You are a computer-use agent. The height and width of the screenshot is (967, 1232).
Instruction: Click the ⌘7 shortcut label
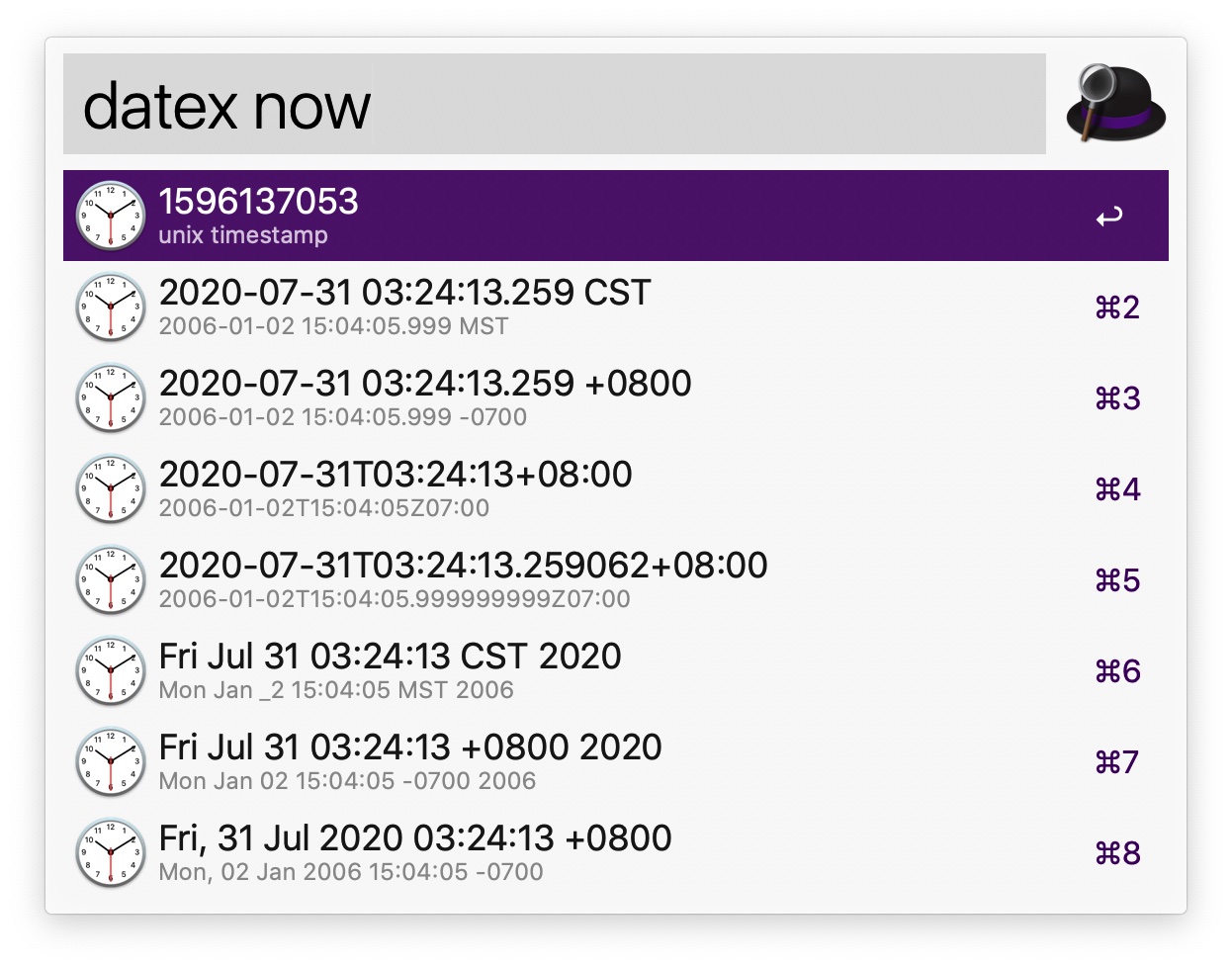[x=1117, y=761]
